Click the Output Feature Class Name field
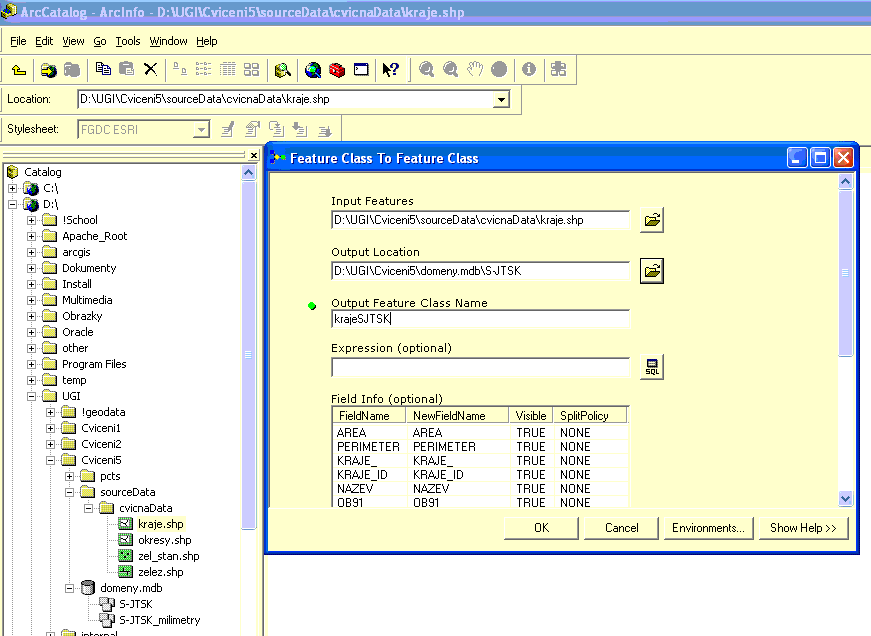 click(x=480, y=319)
